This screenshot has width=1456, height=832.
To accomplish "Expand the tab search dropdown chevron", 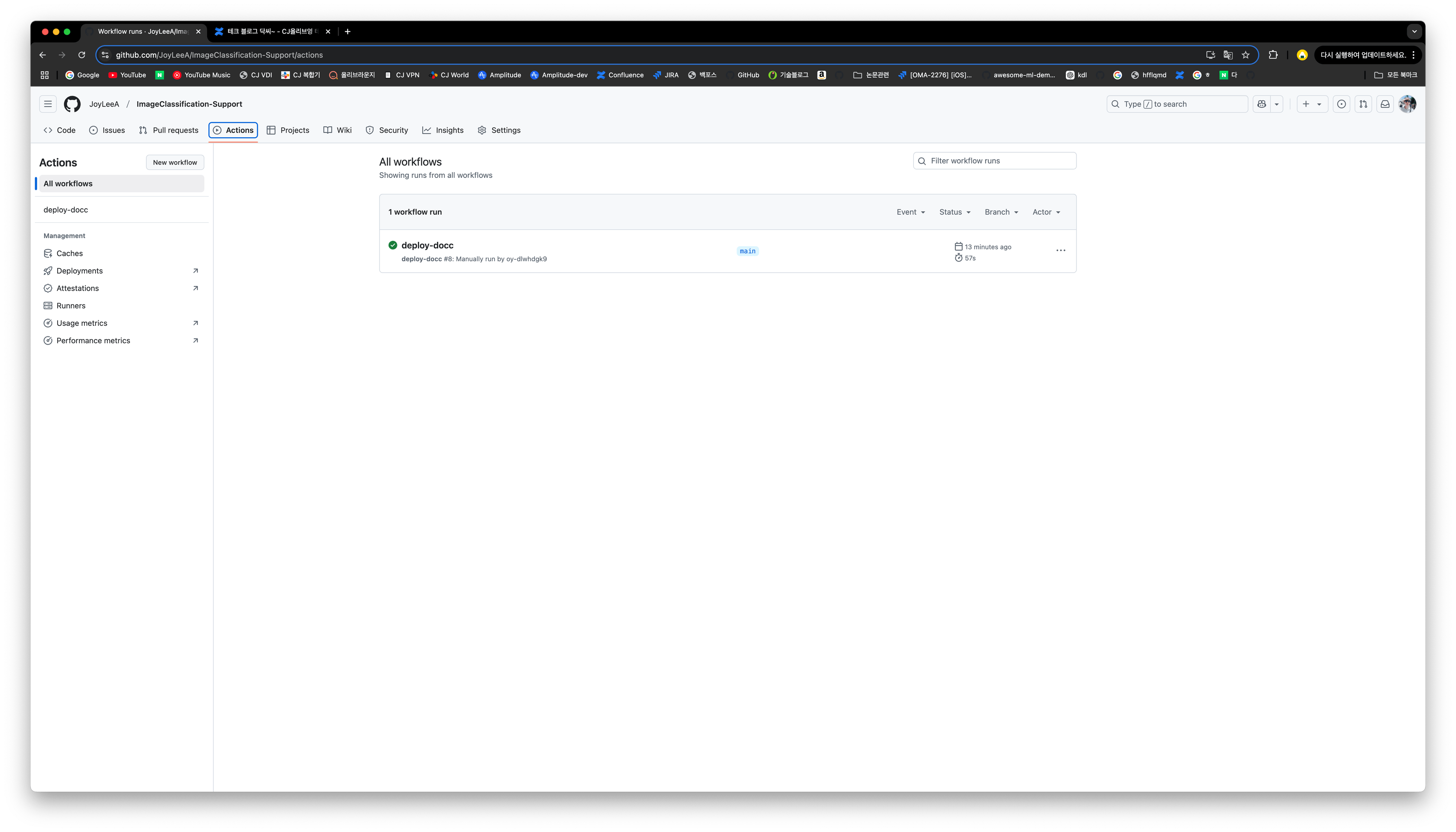I will point(1414,31).
